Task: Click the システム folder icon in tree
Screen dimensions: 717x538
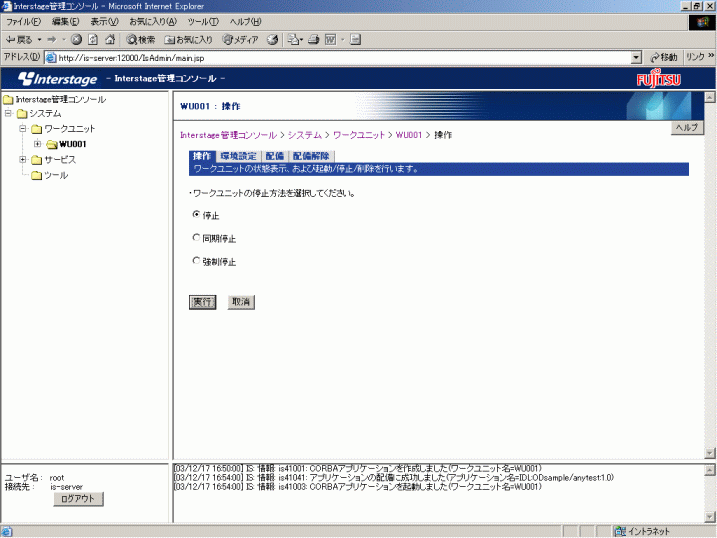Action: [x=22, y=114]
